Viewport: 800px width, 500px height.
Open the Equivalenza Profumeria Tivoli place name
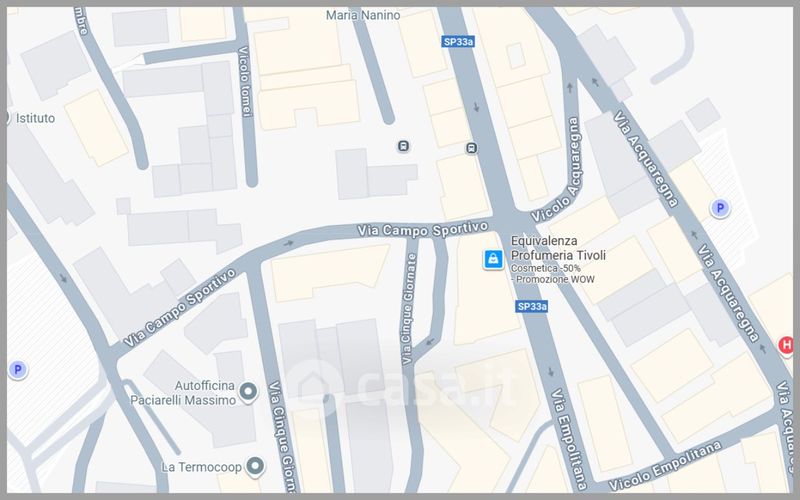(x=558, y=248)
